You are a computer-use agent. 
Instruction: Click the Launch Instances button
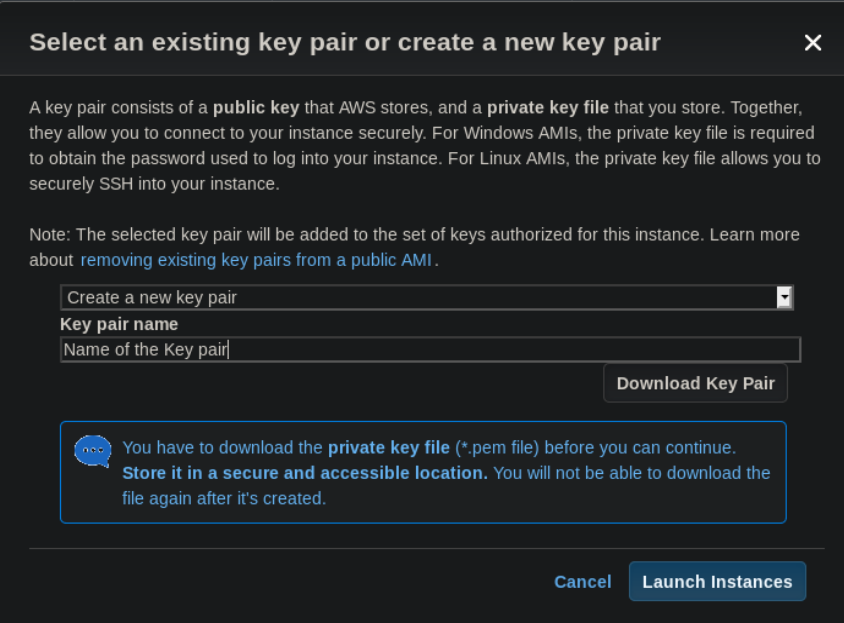[718, 582]
